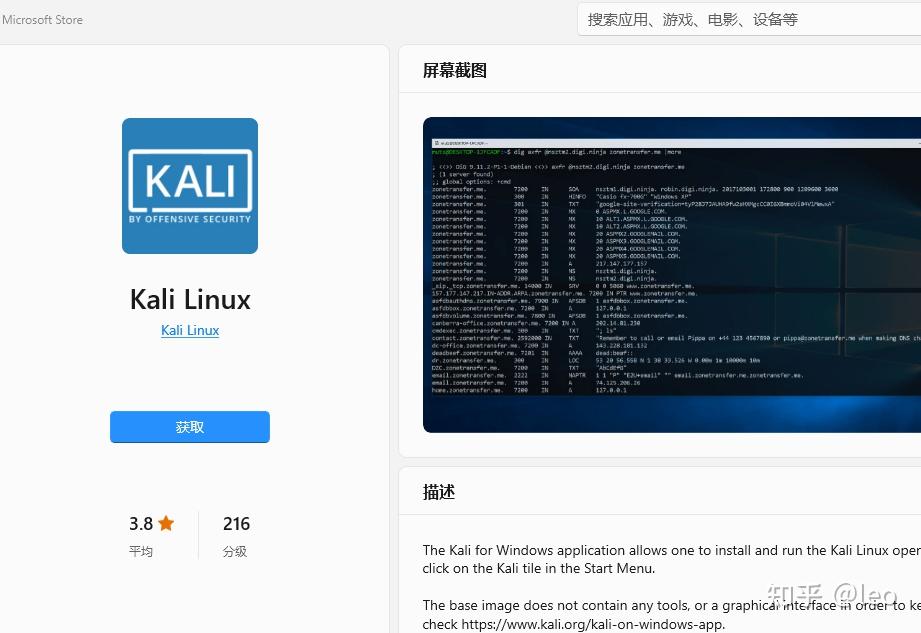Open the Kali Linux publisher link
Viewport: 921px width, 633px height.
click(x=190, y=331)
